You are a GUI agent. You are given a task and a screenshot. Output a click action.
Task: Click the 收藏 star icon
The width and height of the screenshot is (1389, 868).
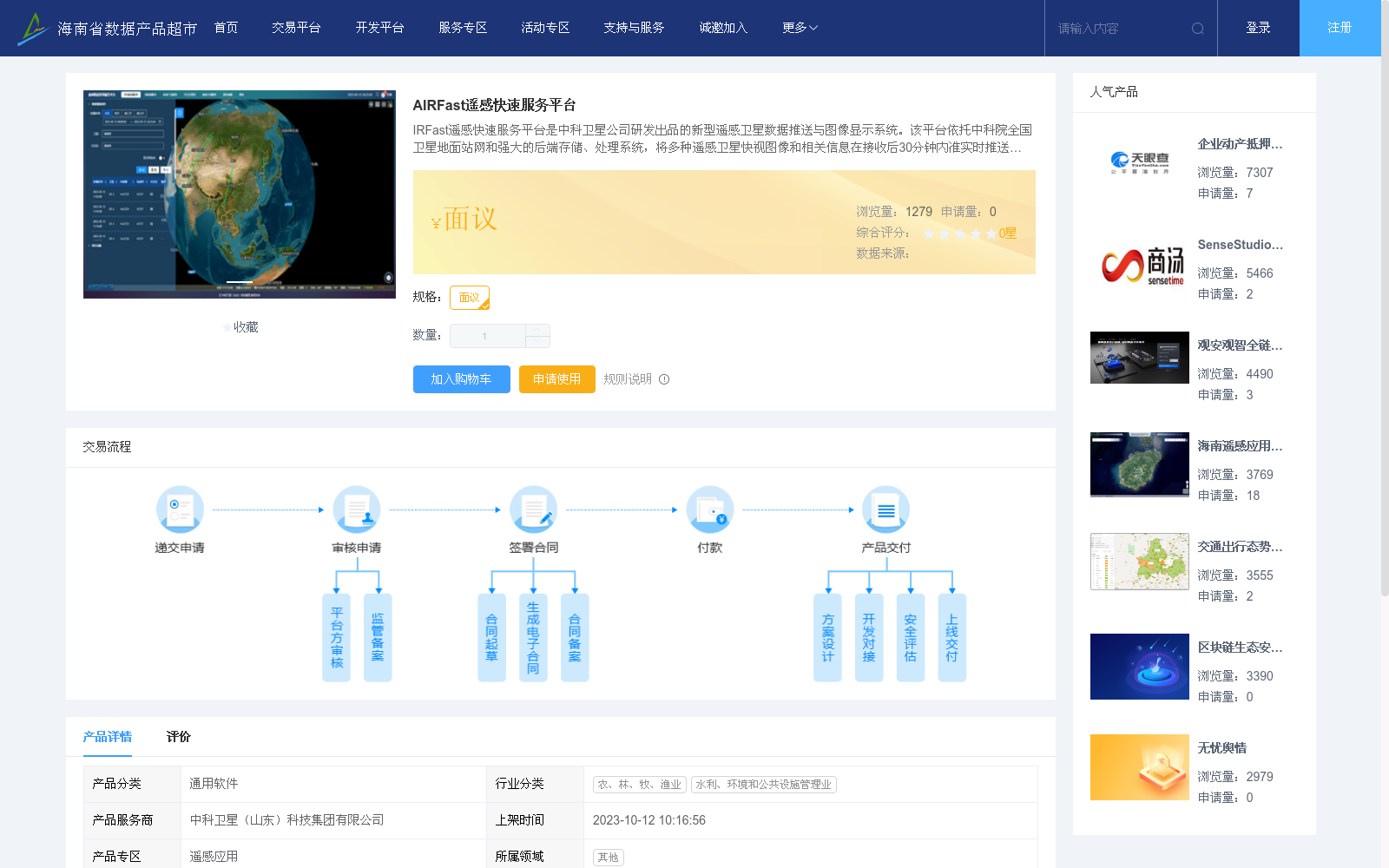(x=227, y=327)
